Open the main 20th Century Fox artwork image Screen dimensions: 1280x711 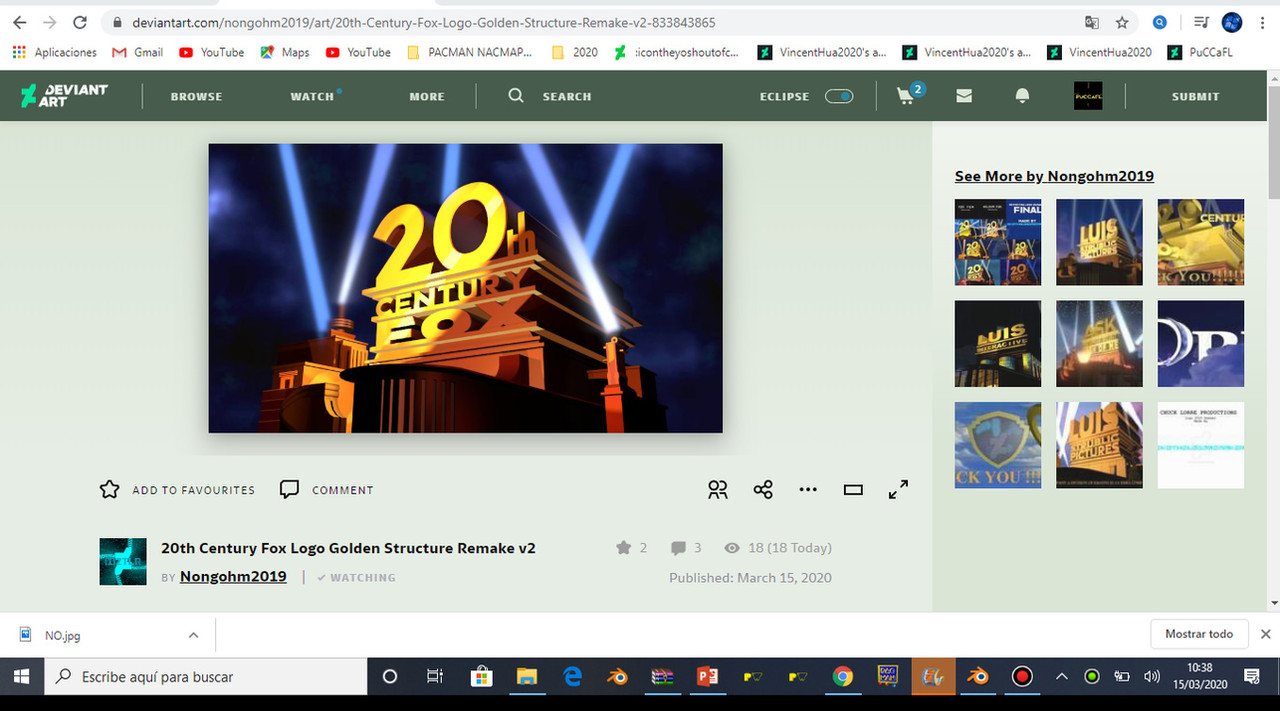pyautogui.click(x=465, y=288)
